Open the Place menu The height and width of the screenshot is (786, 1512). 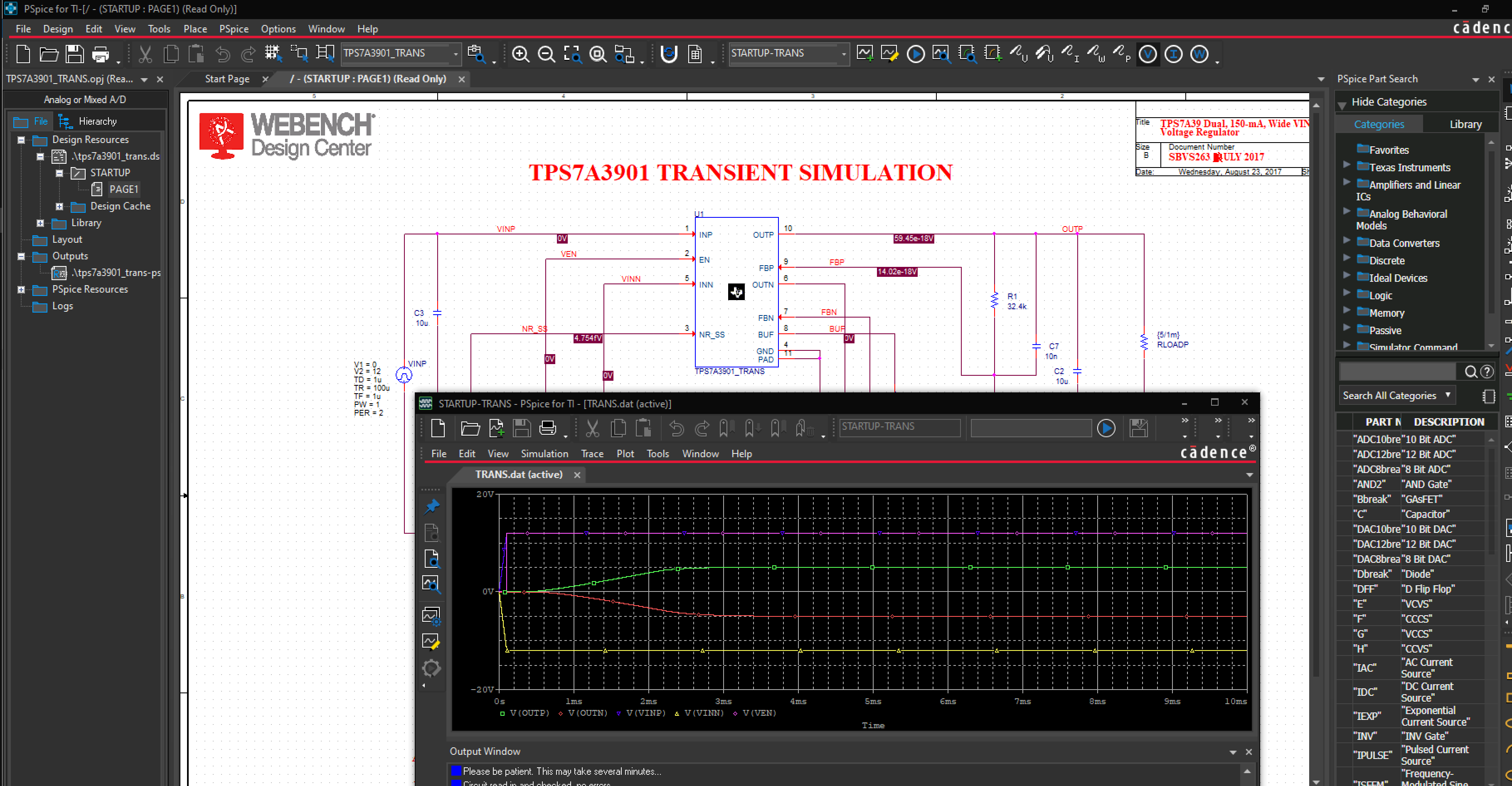195,29
